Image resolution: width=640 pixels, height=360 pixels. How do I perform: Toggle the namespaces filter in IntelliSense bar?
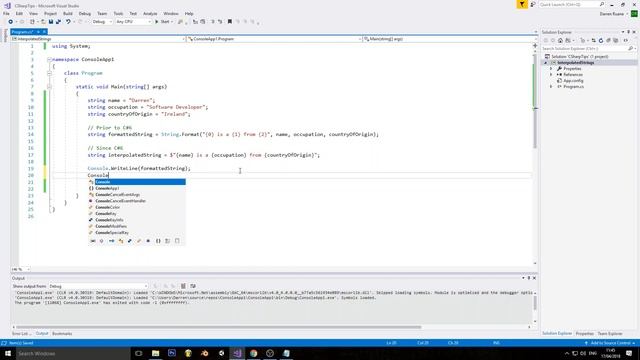tap(158, 241)
